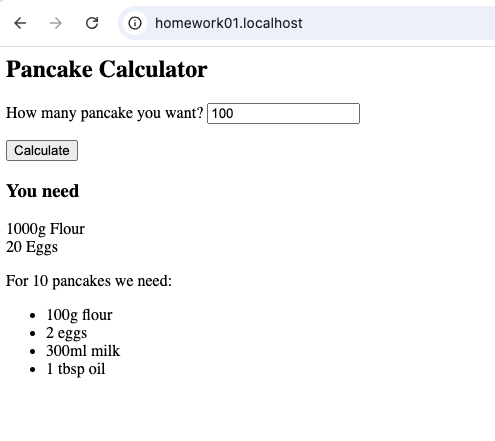The height and width of the screenshot is (441, 495).
Task: Click the "For 10 pancakes we need:" text
Action: [89, 281]
